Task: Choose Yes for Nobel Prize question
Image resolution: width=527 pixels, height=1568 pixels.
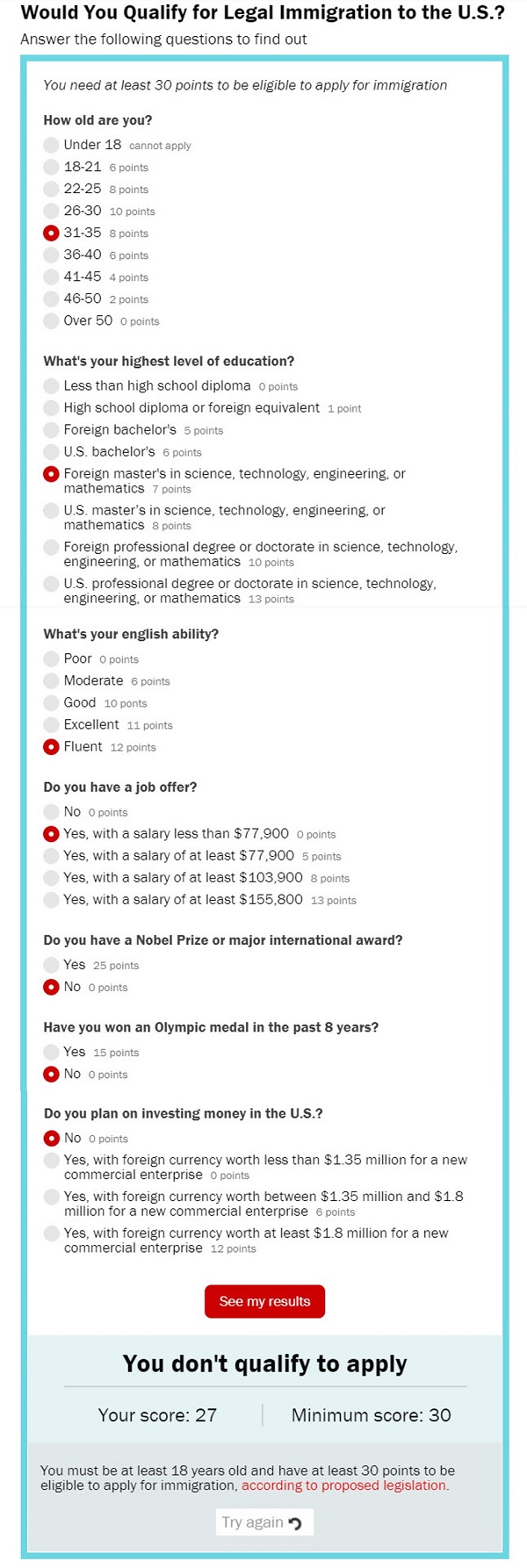Action: click(51, 965)
